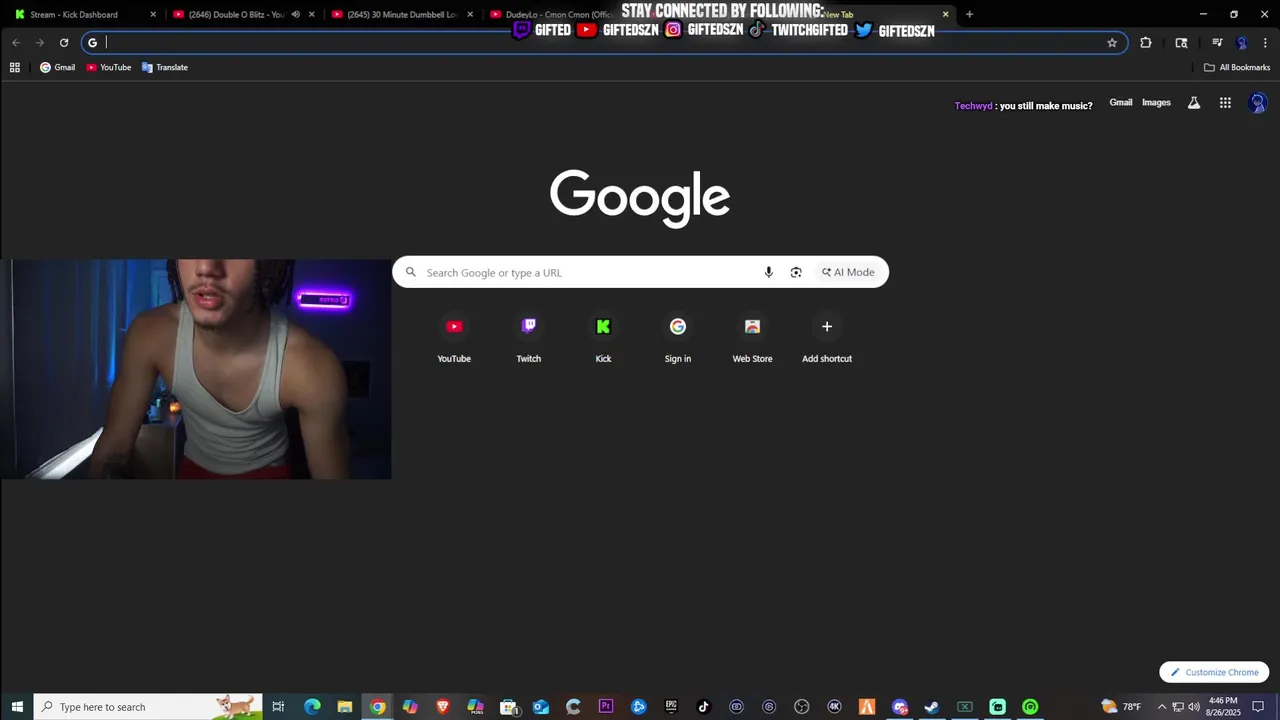This screenshot has width=1280, height=720.
Task: Open Brave browser from taskbar
Action: [443, 707]
